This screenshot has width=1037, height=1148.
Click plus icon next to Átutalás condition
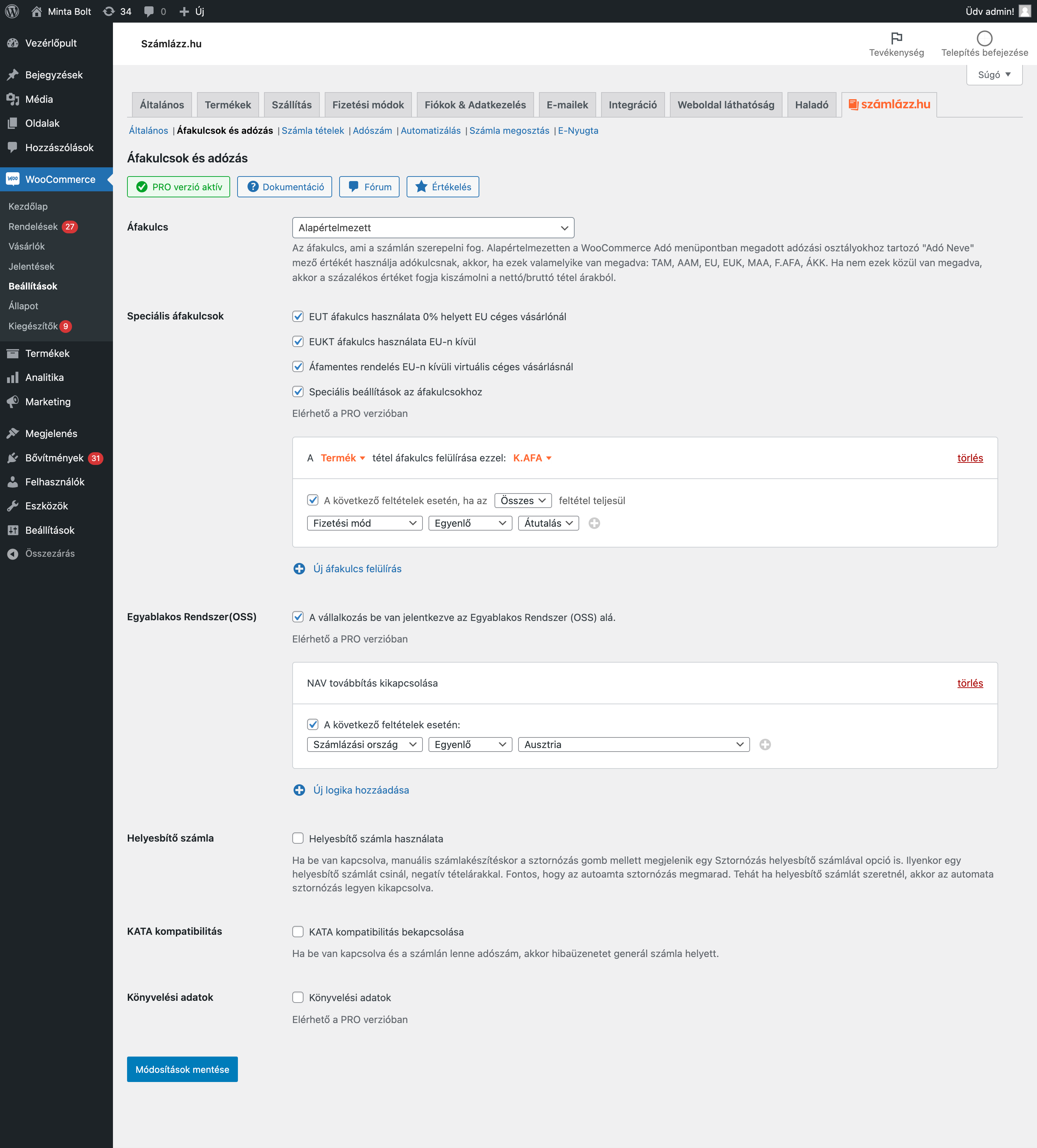click(594, 523)
